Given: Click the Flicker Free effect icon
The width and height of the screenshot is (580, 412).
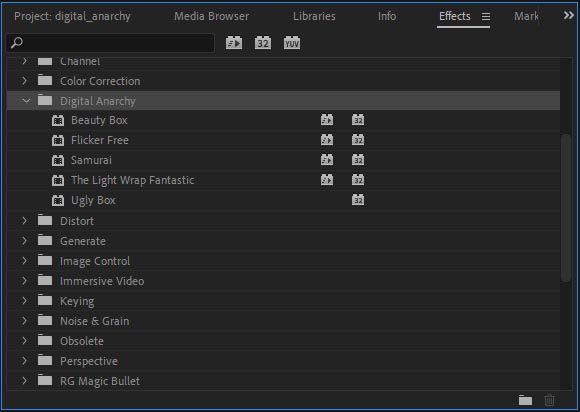Looking at the screenshot, I should [58, 140].
